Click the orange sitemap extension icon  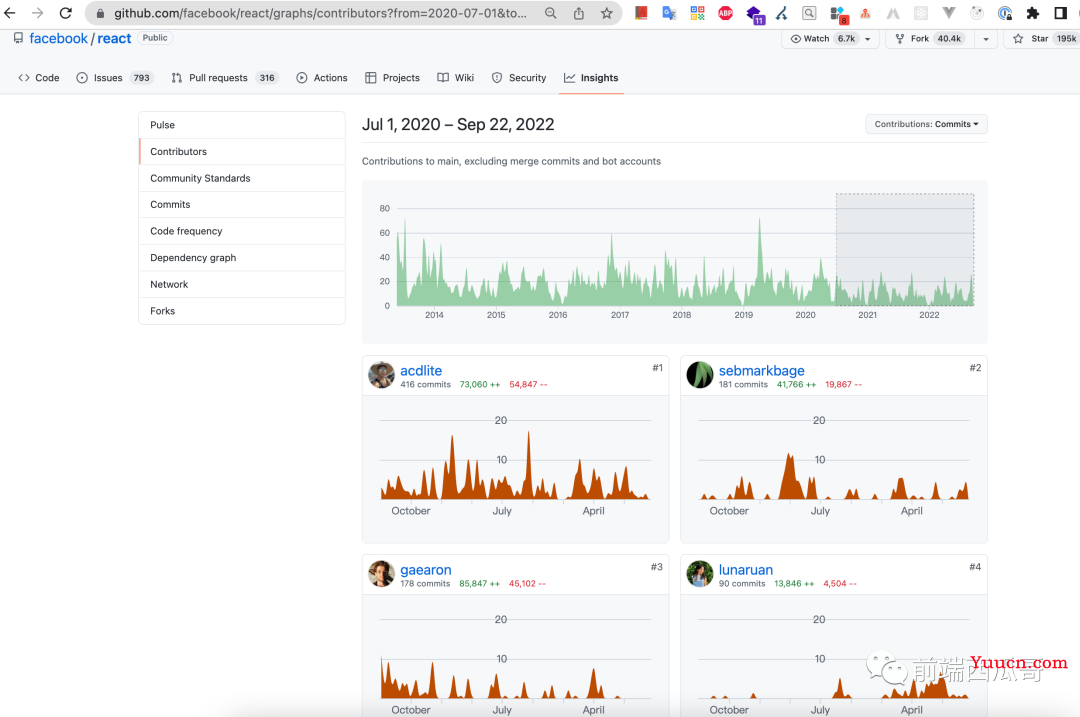[865, 13]
